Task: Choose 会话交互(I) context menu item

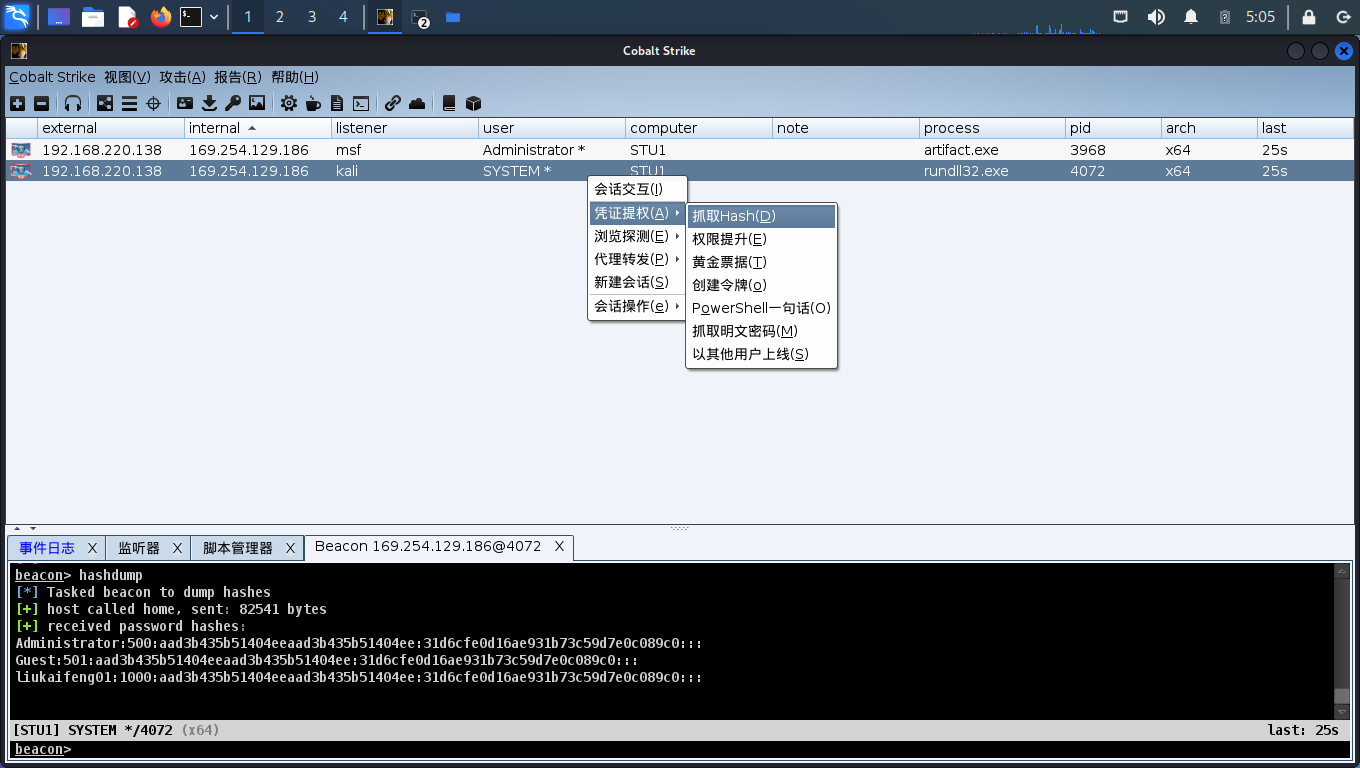Action: tap(637, 189)
